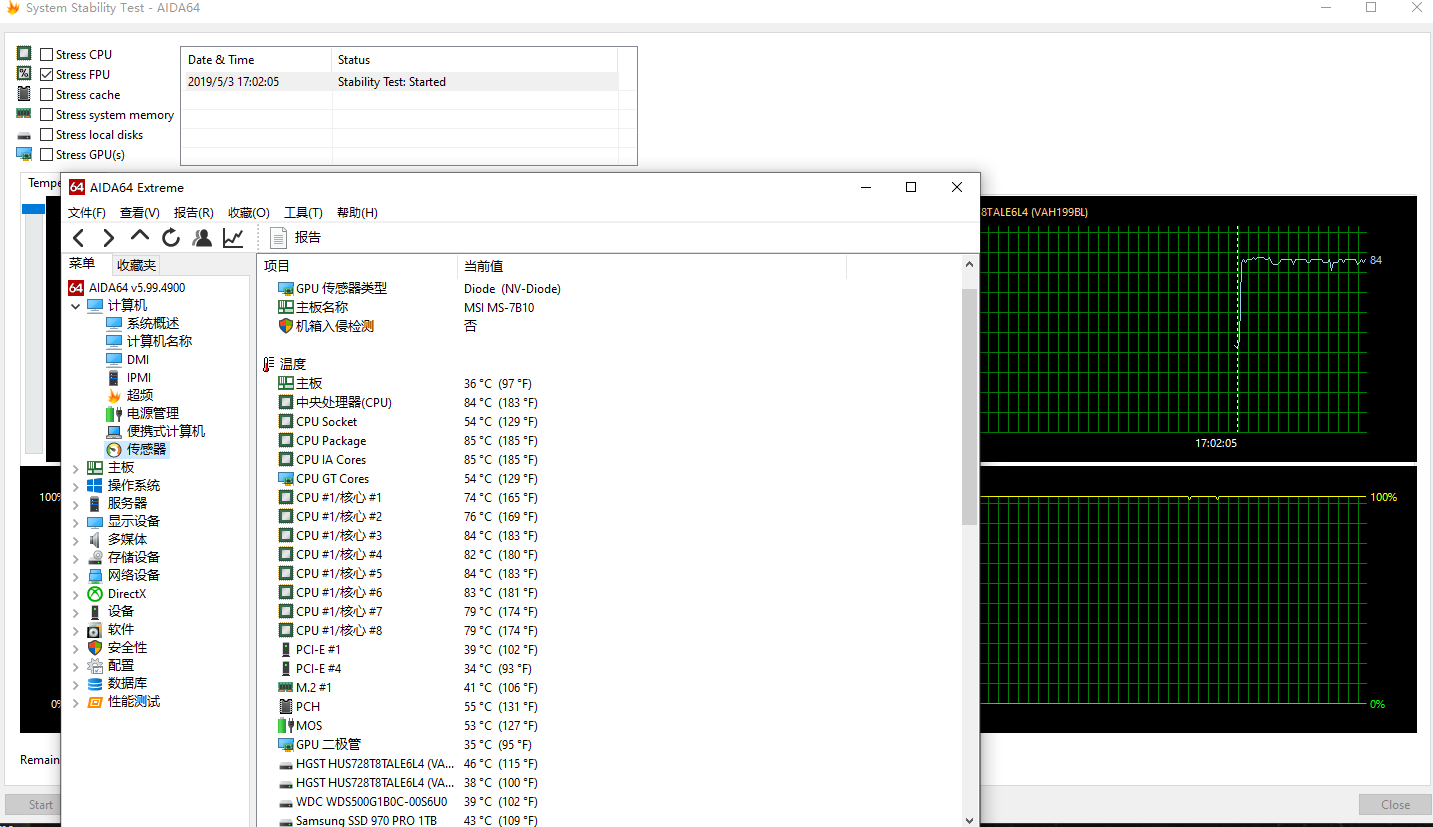
Task: Select the CPU Package temperature row
Action: pyautogui.click(x=408, y=440)
